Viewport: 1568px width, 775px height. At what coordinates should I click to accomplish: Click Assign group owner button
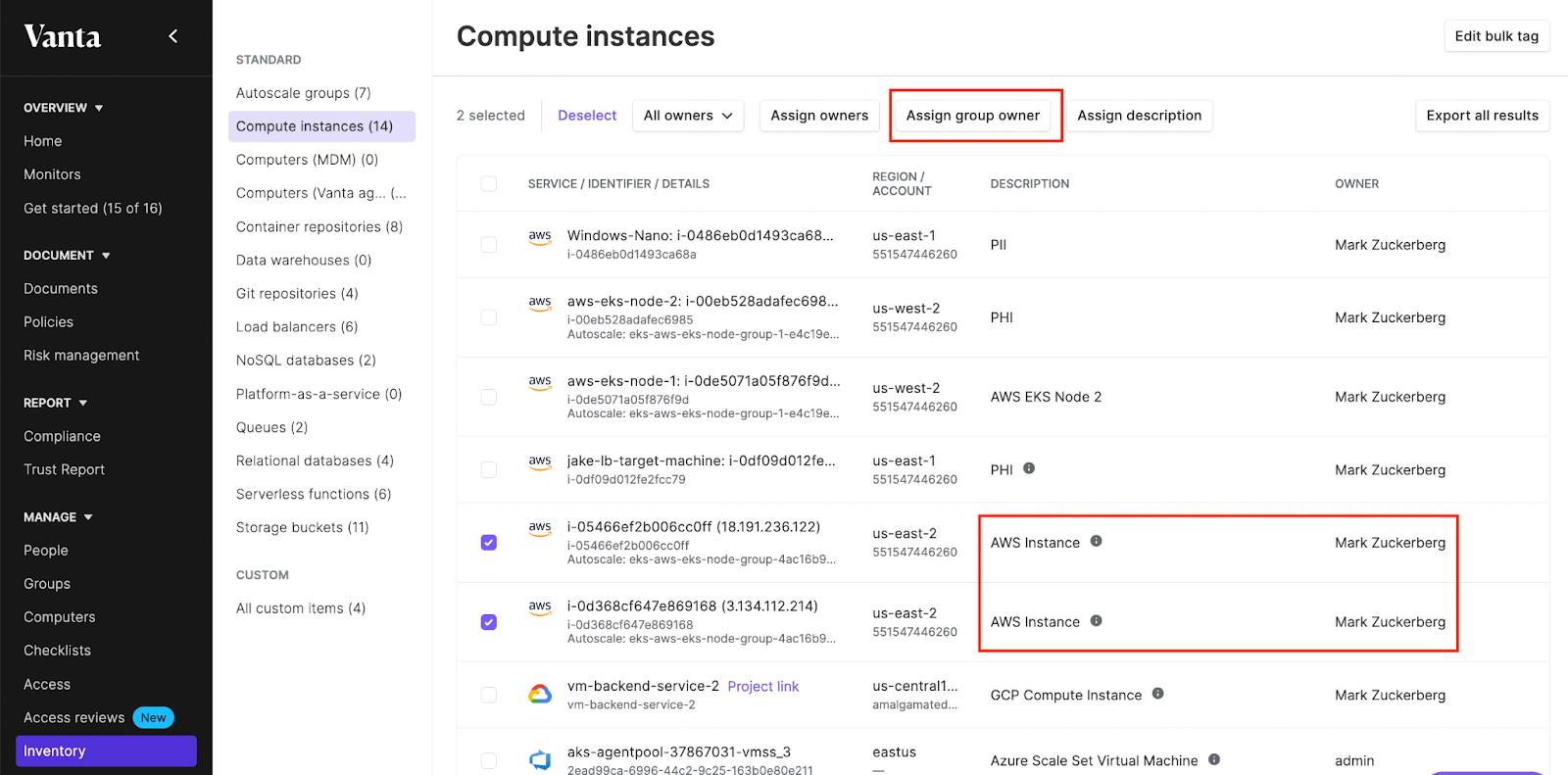point(973,116)
